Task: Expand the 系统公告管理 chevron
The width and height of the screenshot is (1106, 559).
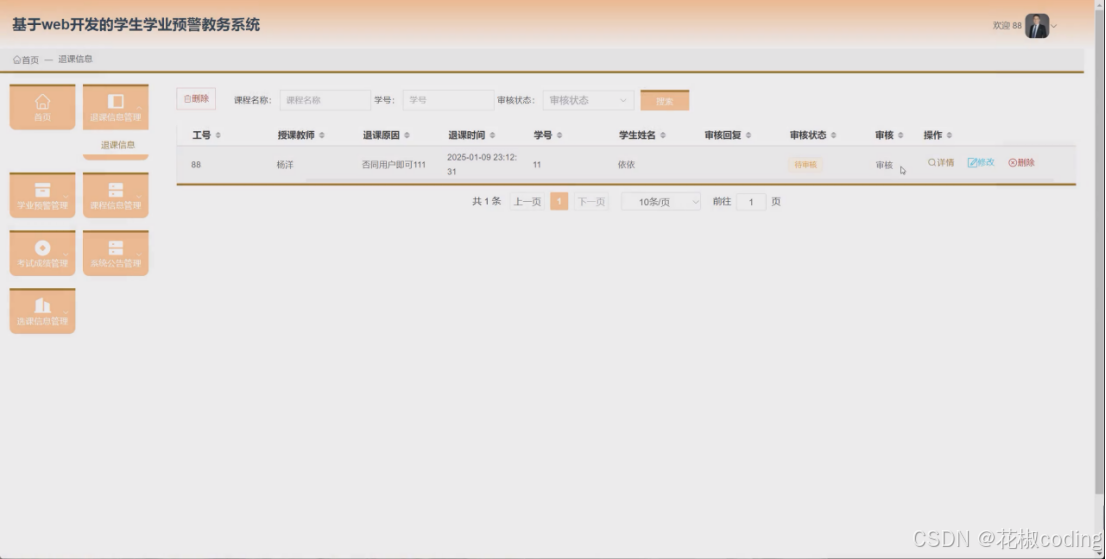Action: coord(139,254)
